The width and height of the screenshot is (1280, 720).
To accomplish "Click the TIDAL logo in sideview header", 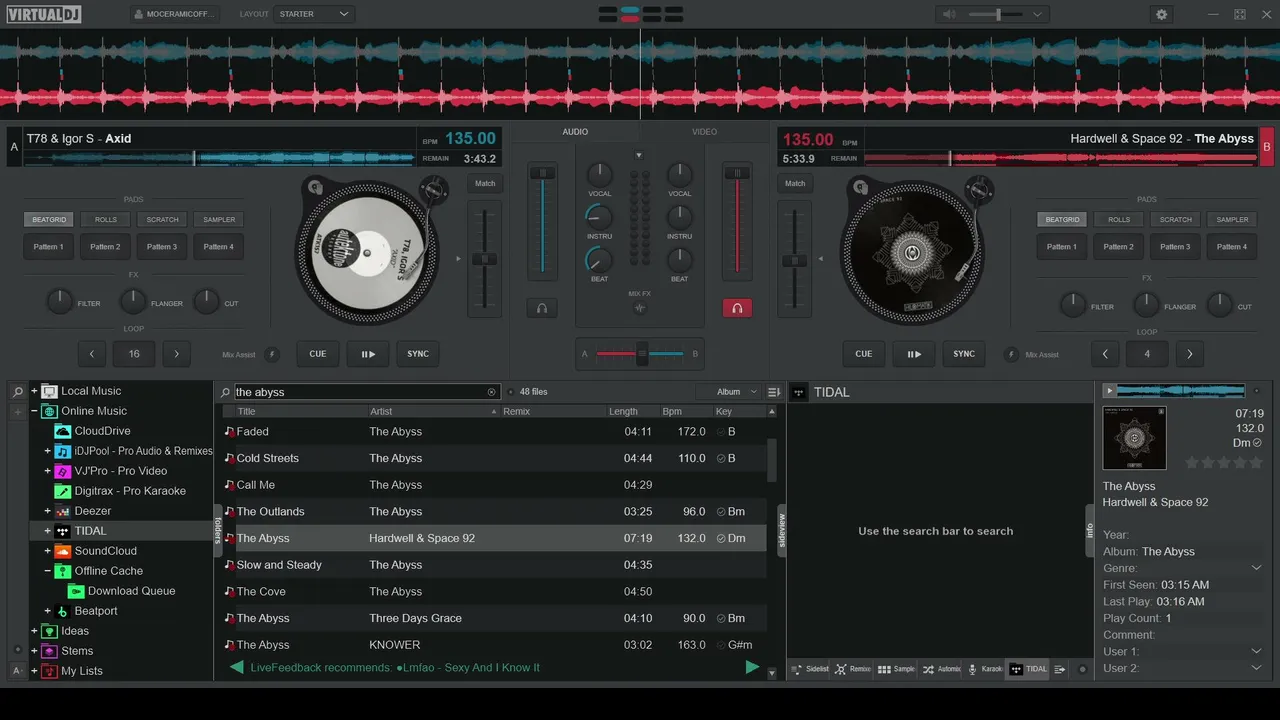I will (798, 392).
